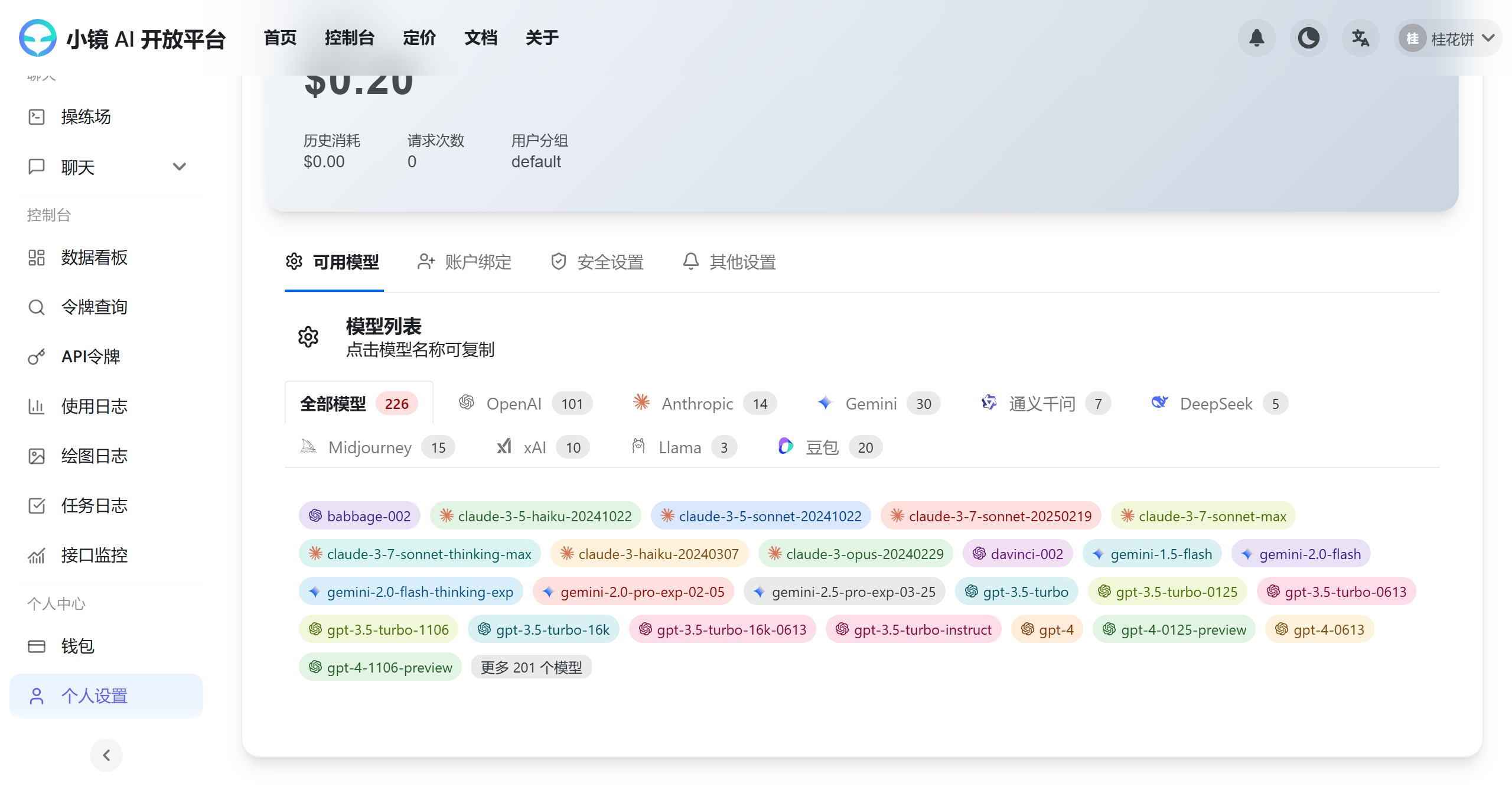Filter models by Gemini
Viewport: 1512px width, 786px height.
point(879,404)
